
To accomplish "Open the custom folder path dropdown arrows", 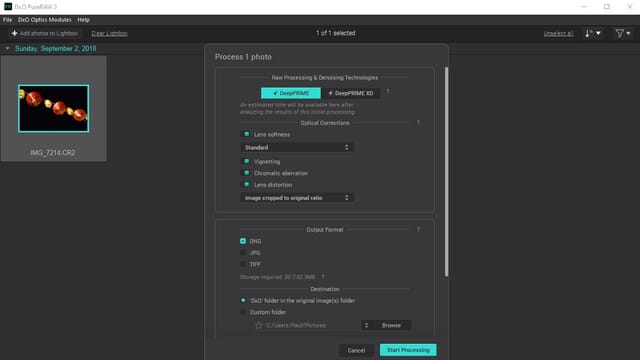I will click(366, 325).
